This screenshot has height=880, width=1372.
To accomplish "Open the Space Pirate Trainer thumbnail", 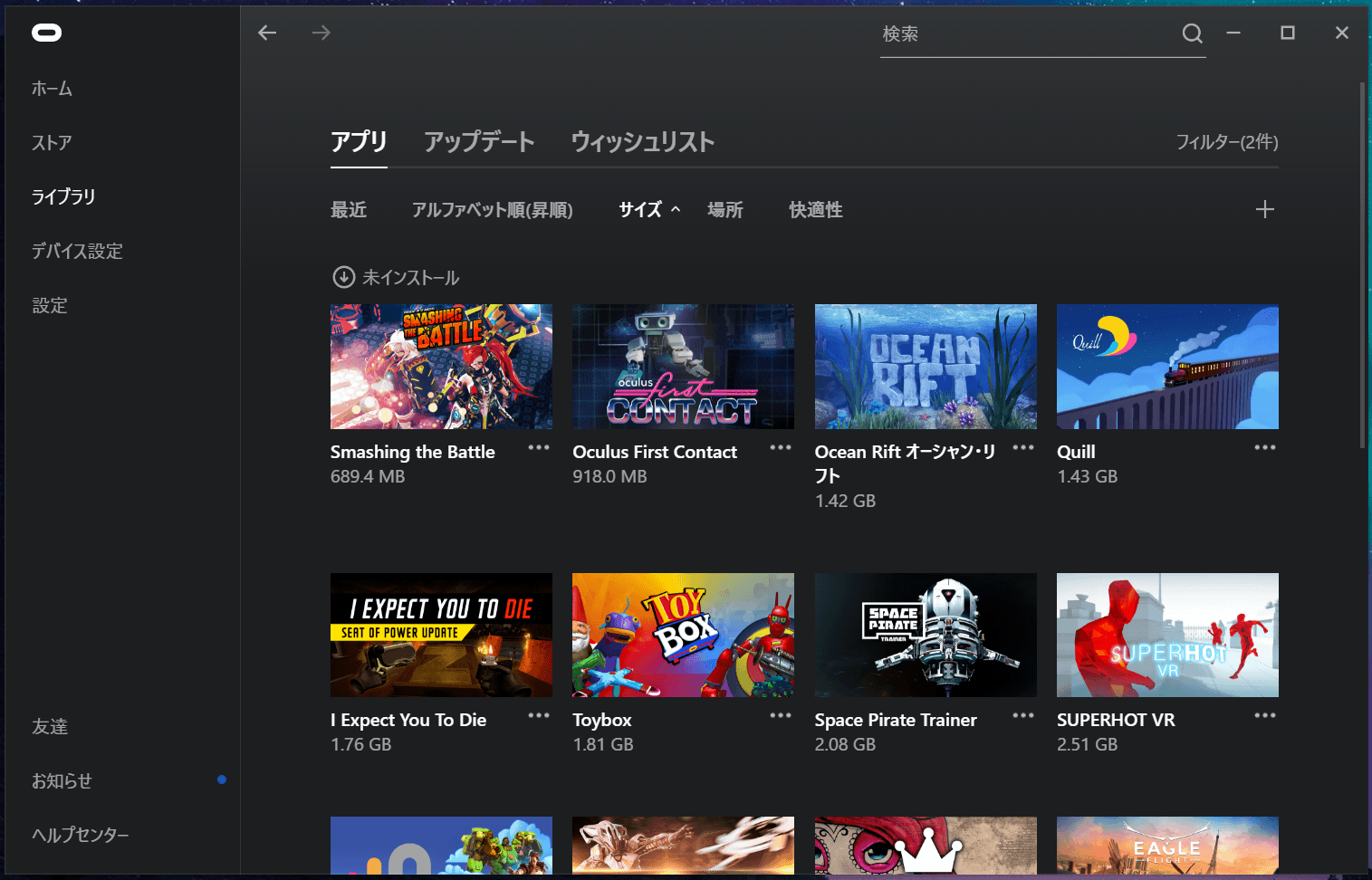I will [926, 635].
